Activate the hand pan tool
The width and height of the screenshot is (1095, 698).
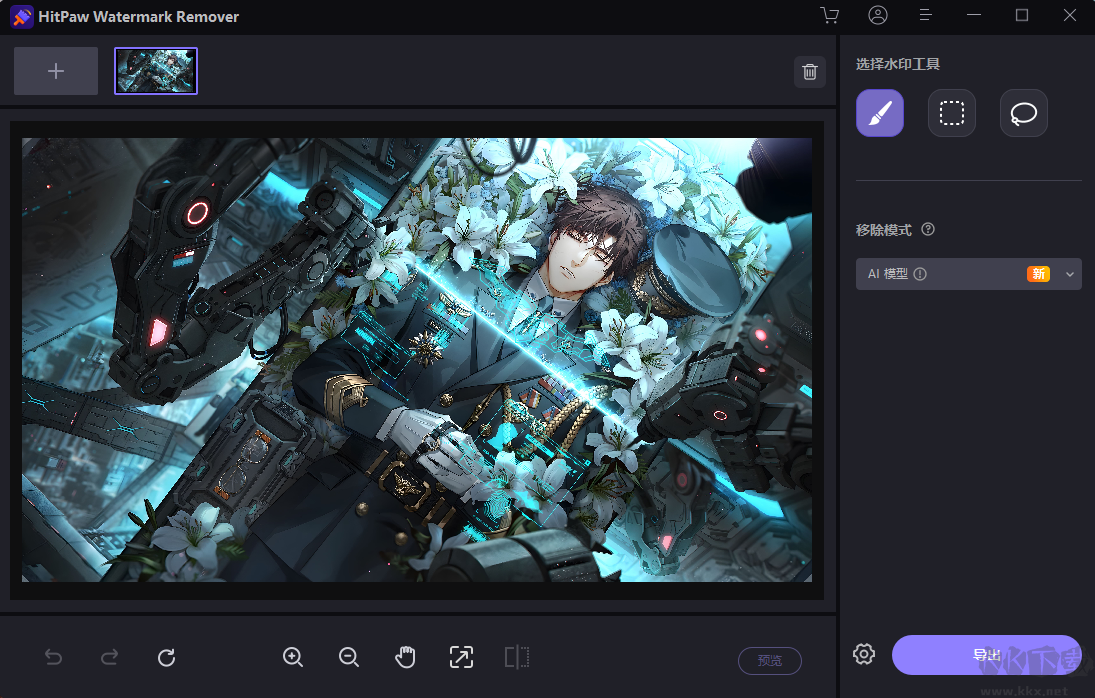click(405, 657)
